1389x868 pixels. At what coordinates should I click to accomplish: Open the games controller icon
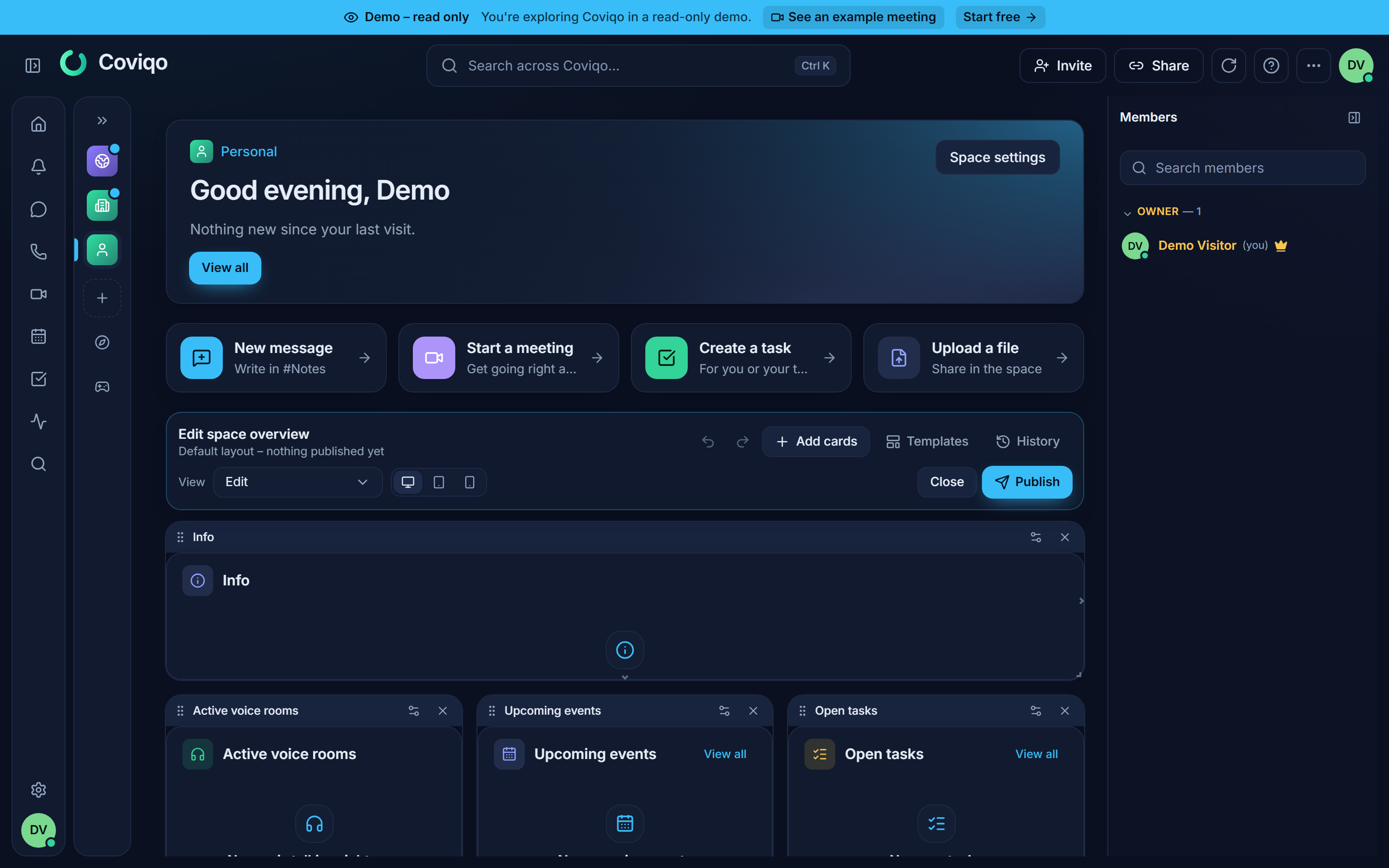[x=102, y=387]
